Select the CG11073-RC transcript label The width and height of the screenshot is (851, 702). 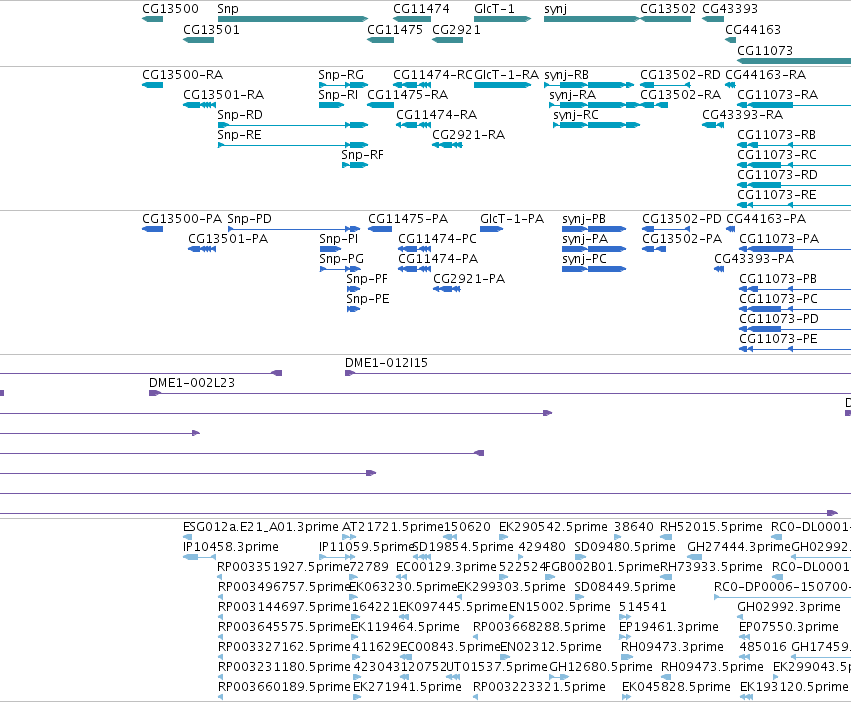click(x=777, y=155)
